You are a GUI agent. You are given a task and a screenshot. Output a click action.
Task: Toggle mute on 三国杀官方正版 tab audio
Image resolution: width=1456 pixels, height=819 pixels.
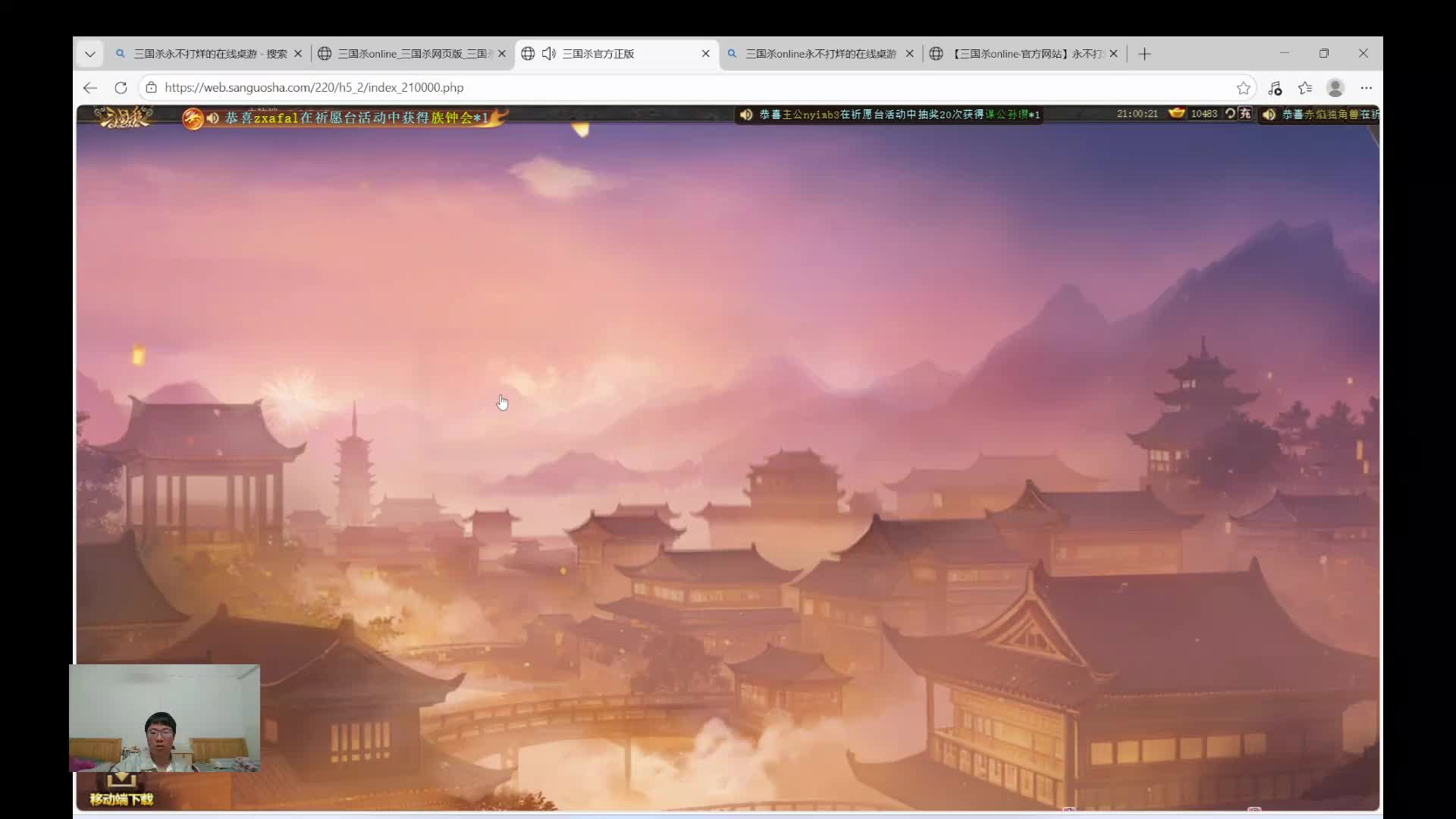click(x=549, y=54)
